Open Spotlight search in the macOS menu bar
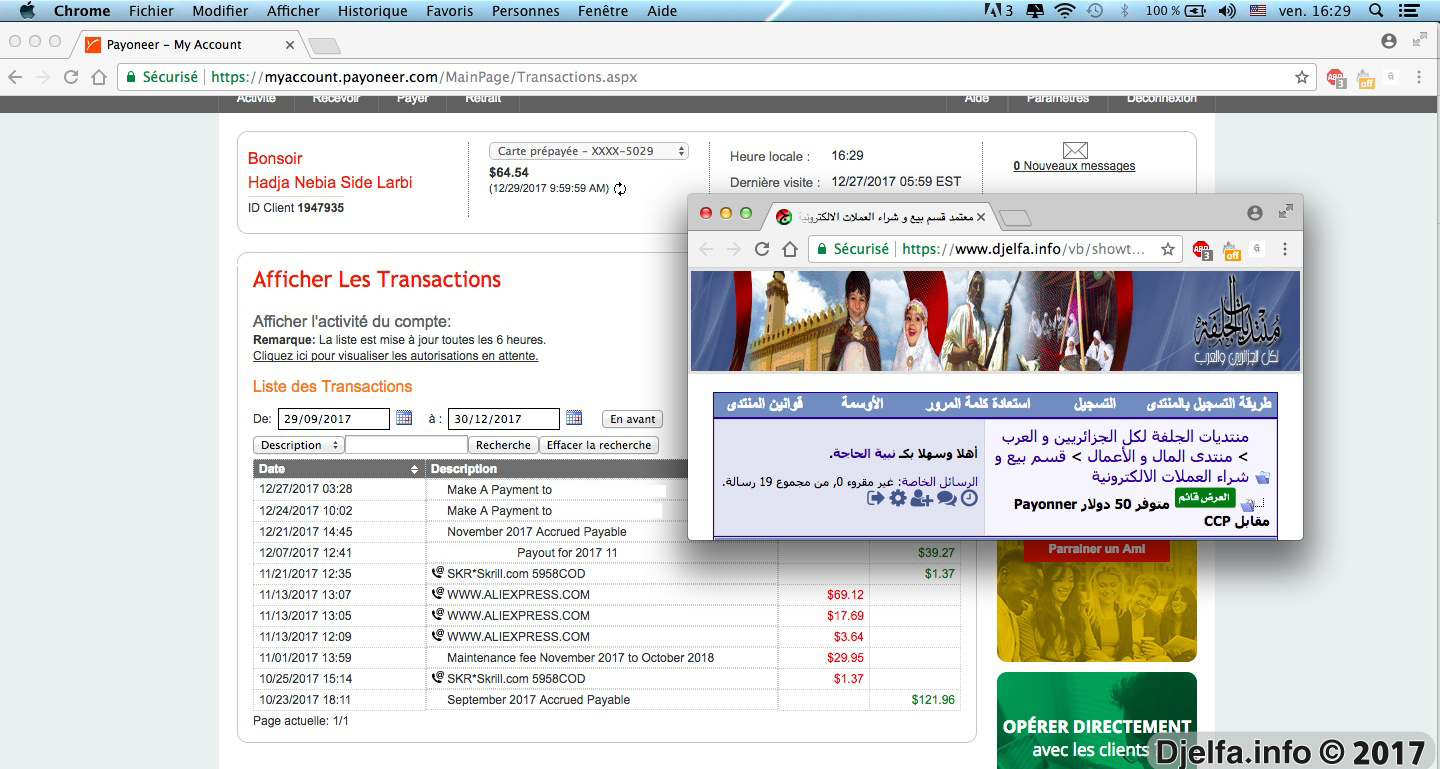 [x=1376, y=11]
